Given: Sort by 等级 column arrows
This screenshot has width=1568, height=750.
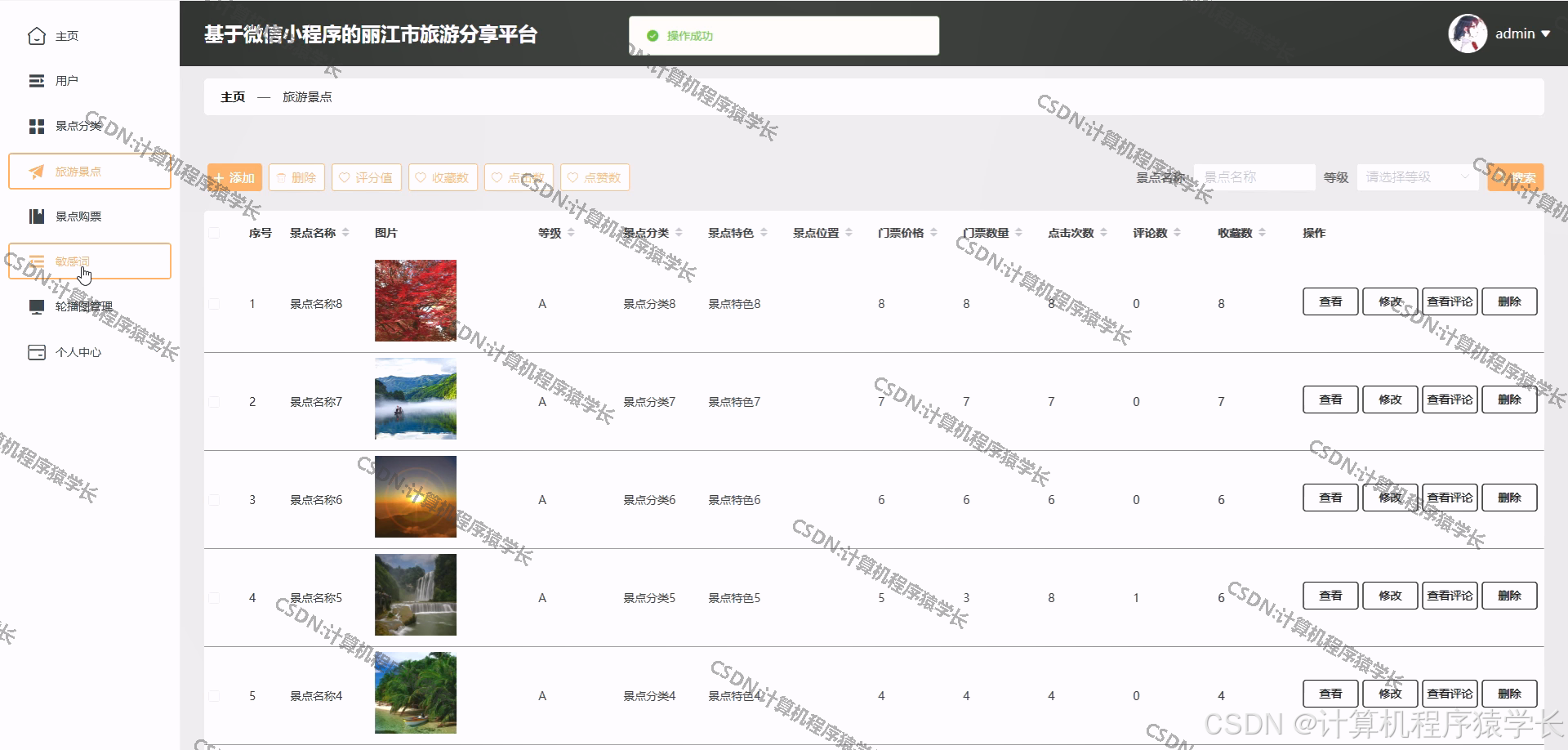Looking at the screenshot, I should click(x=571, y=233).
